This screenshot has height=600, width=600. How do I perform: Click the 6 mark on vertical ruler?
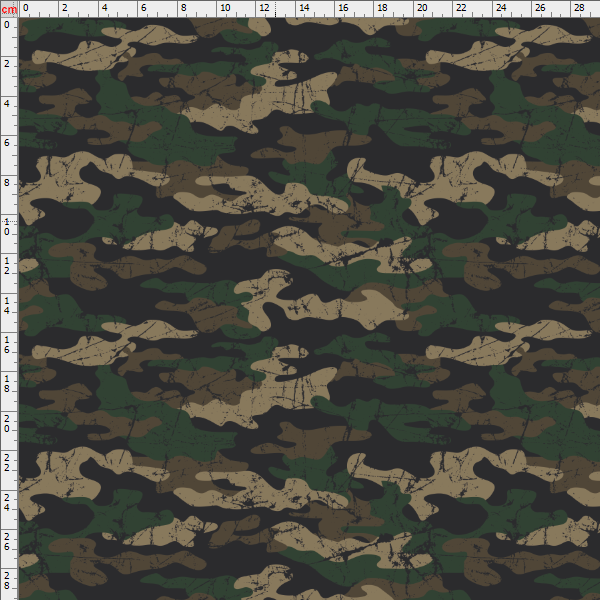(7, 143)
